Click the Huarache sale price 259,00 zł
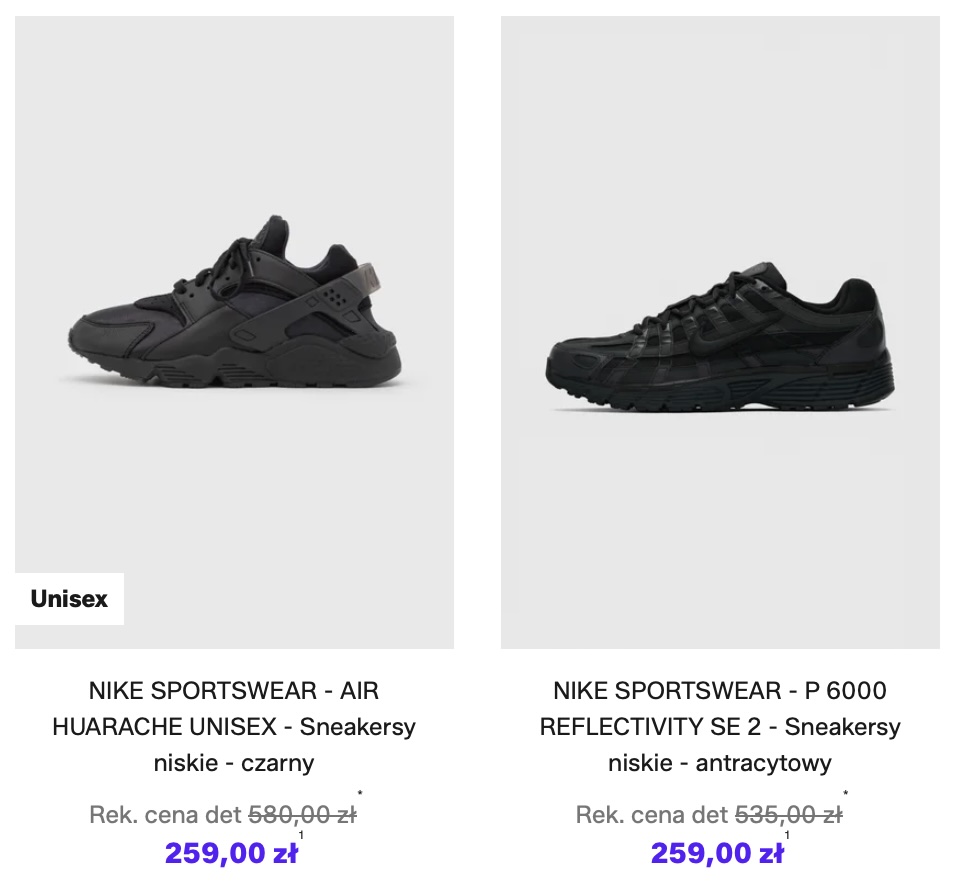 click(231, 853)
